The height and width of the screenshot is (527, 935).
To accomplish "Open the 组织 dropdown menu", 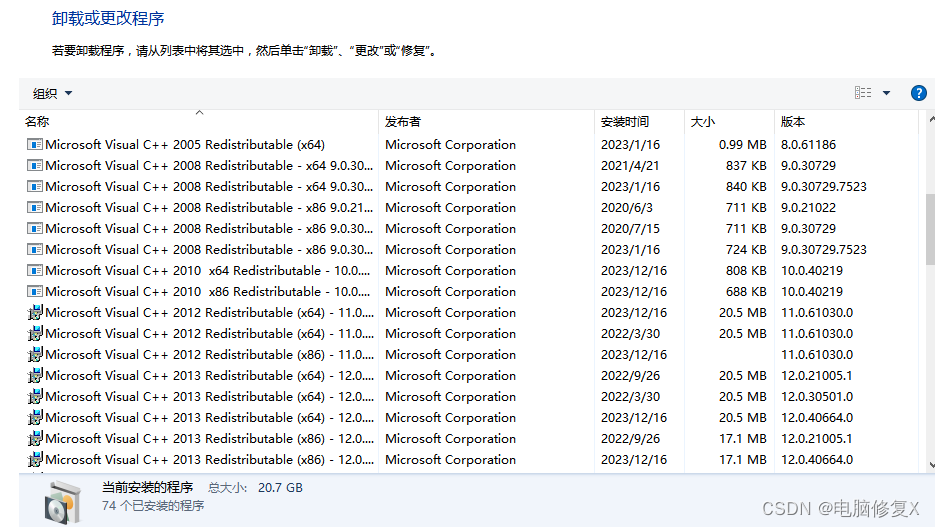I will tap(52, 93).
